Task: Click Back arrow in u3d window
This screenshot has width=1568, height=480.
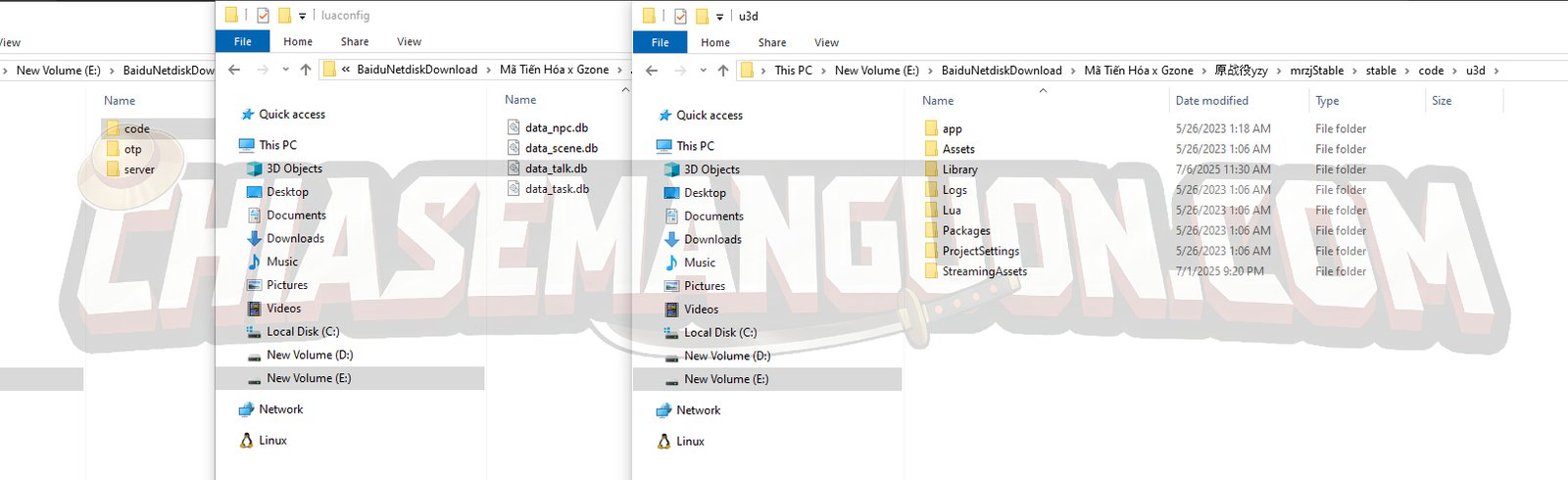Action: (652, 71)
